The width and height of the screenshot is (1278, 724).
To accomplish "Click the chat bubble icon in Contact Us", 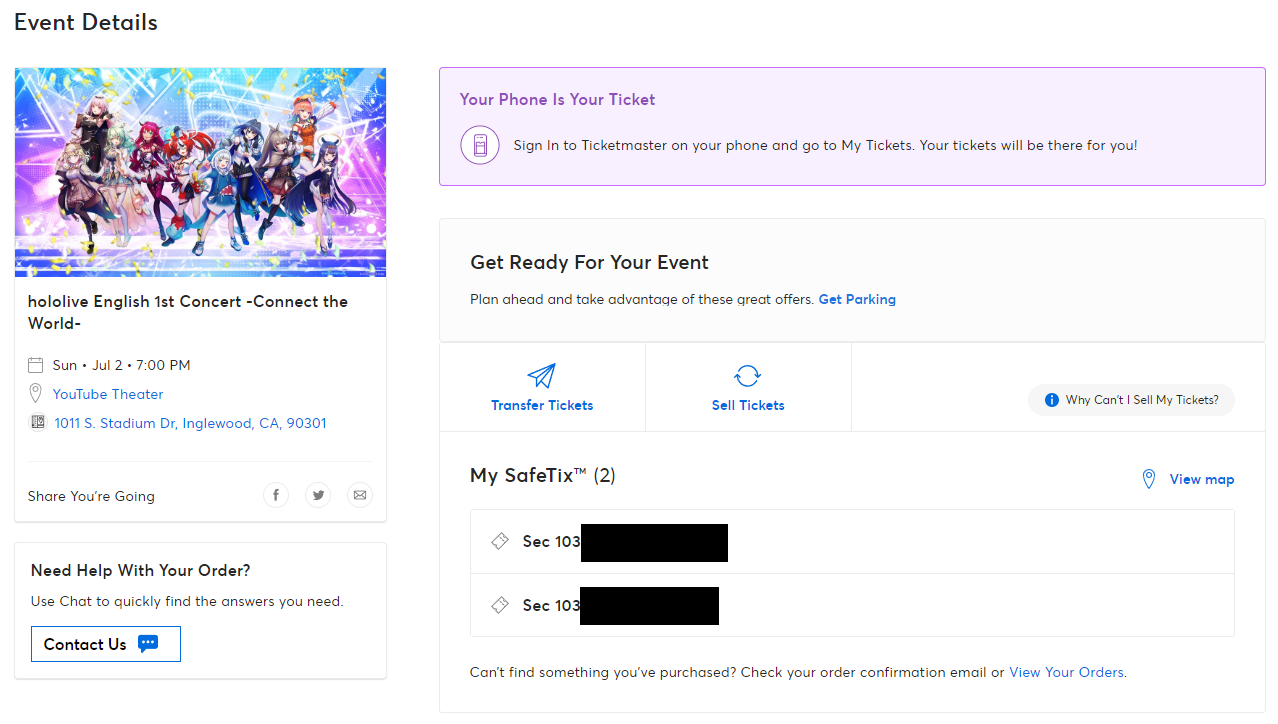I will click(148, 644).
